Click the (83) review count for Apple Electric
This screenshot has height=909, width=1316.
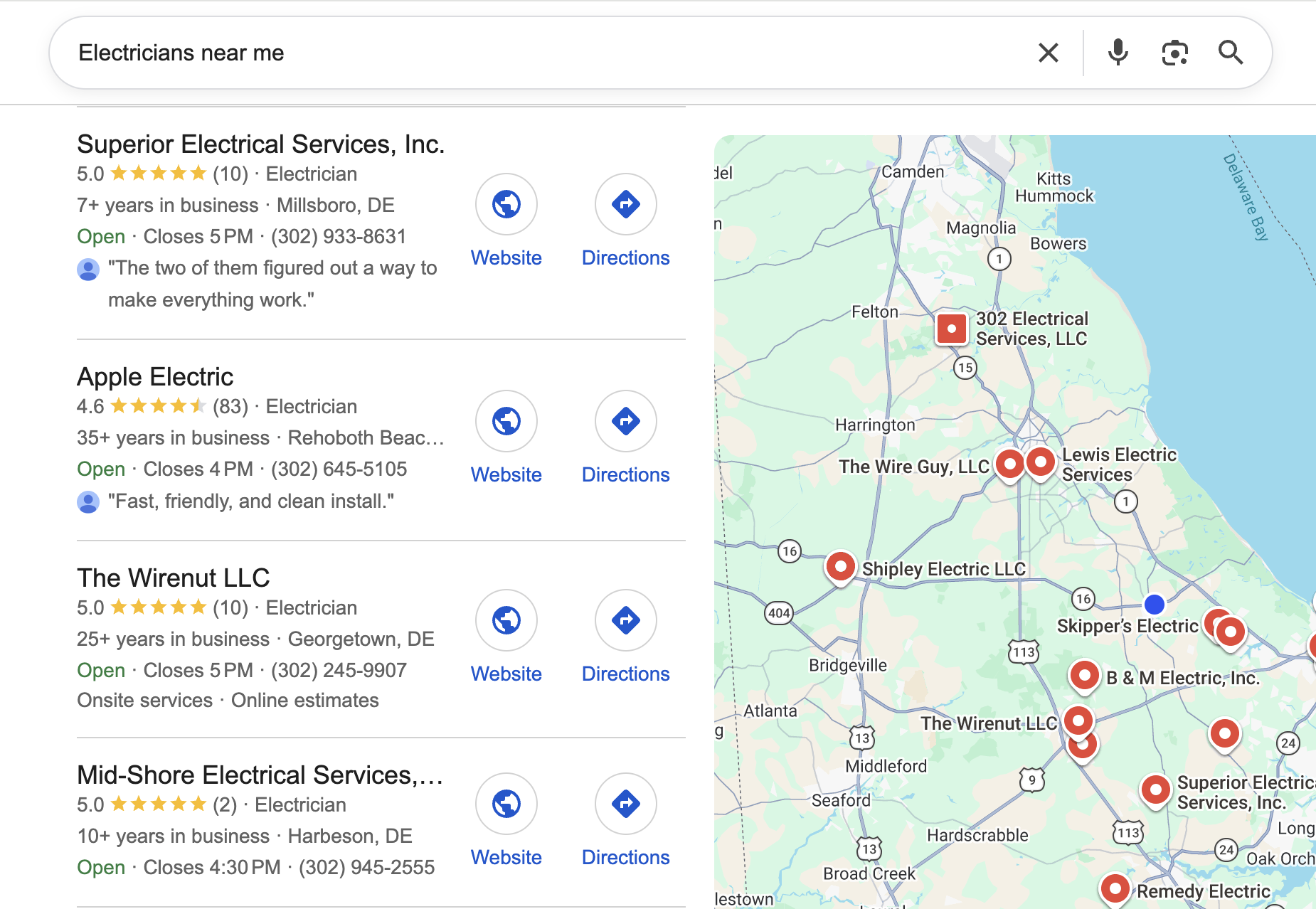tap(230, 406)
